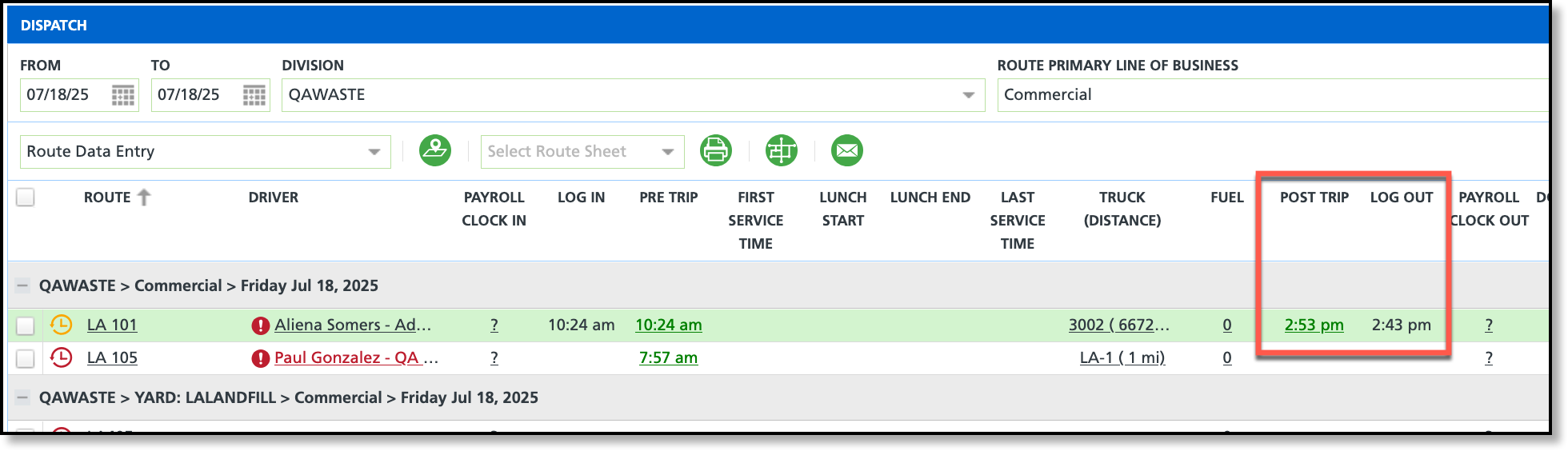
Task: Click the LOG IN column header
Action: pyautogui.click(x=582, y=197)
